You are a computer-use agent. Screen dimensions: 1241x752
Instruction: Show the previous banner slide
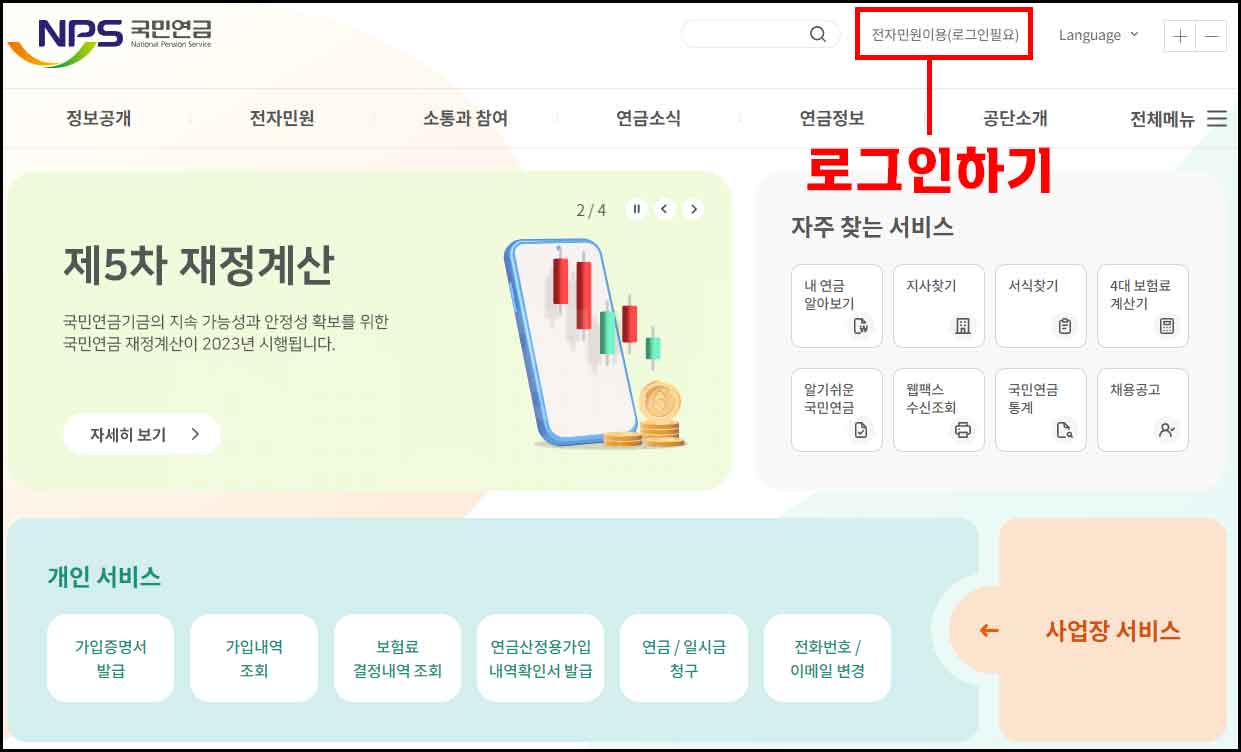(x=665, y=209)
